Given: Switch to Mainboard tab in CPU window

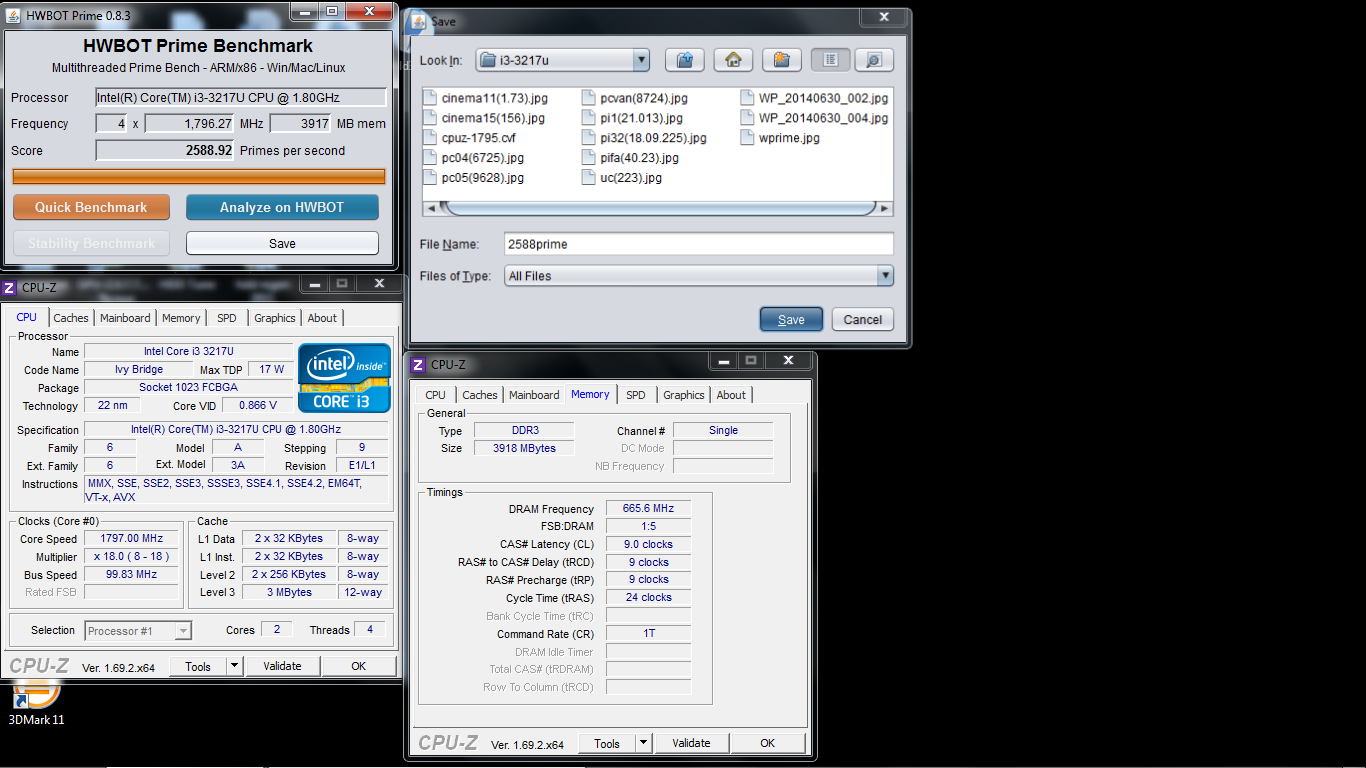Looking at the screenshot, I should tap(125, 318).
